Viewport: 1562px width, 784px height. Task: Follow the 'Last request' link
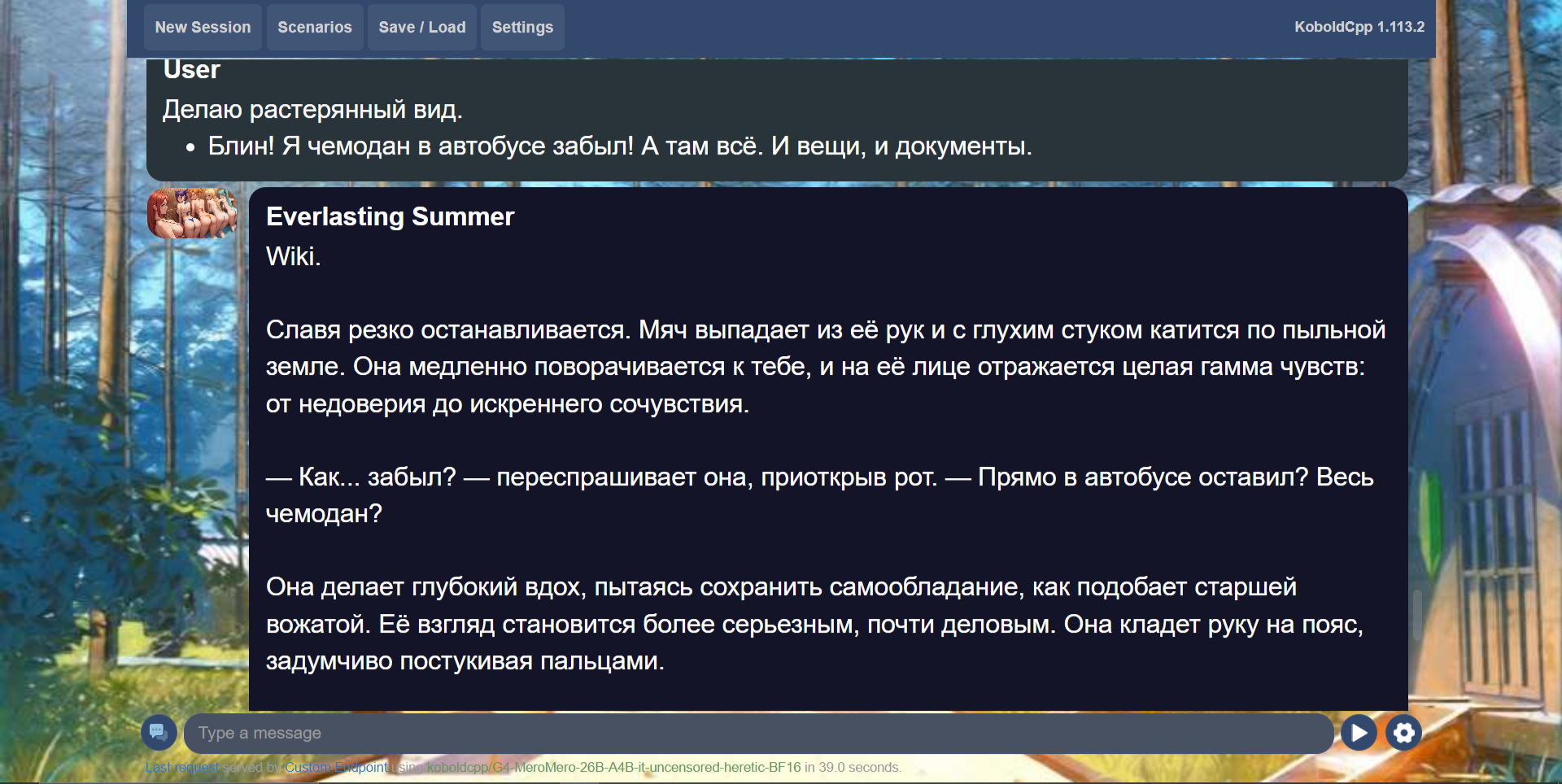[x=182, y=767]
